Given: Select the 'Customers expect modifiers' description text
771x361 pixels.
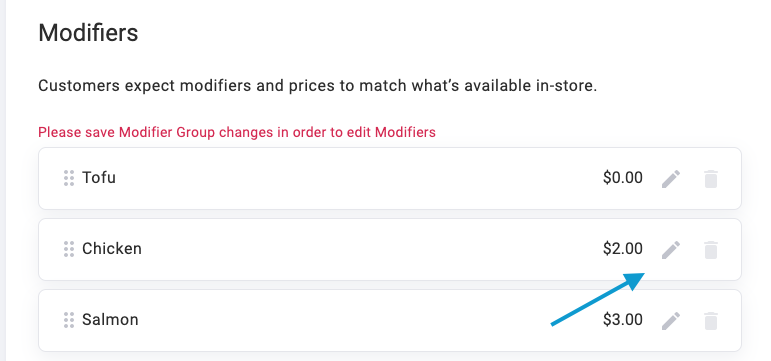Looking at the screenshot, I should tap(318, 86).
